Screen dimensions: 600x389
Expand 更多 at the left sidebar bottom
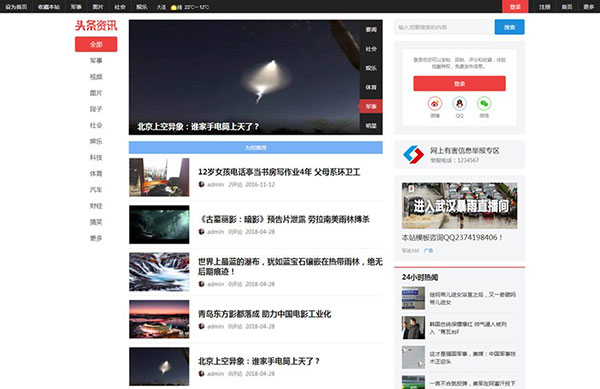pos(96,238)
